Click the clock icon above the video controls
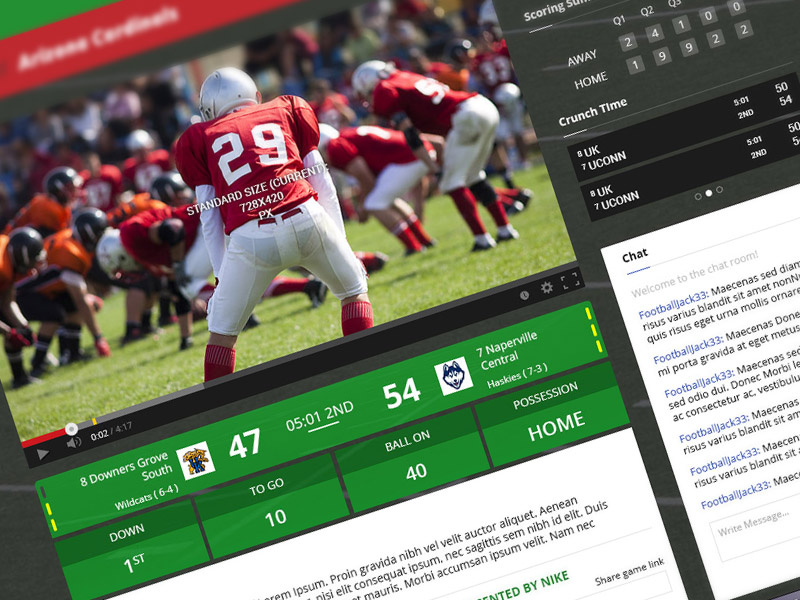The height and width of the screenshot is (600, 800). 524,295
